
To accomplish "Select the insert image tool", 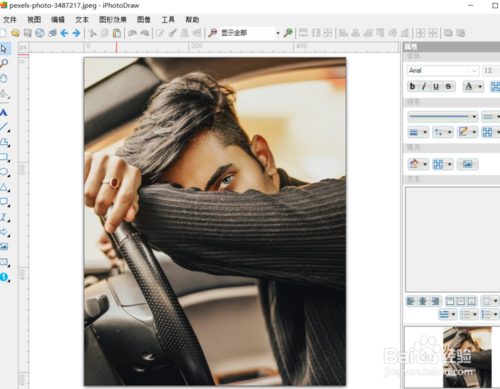I will (4, 247).
